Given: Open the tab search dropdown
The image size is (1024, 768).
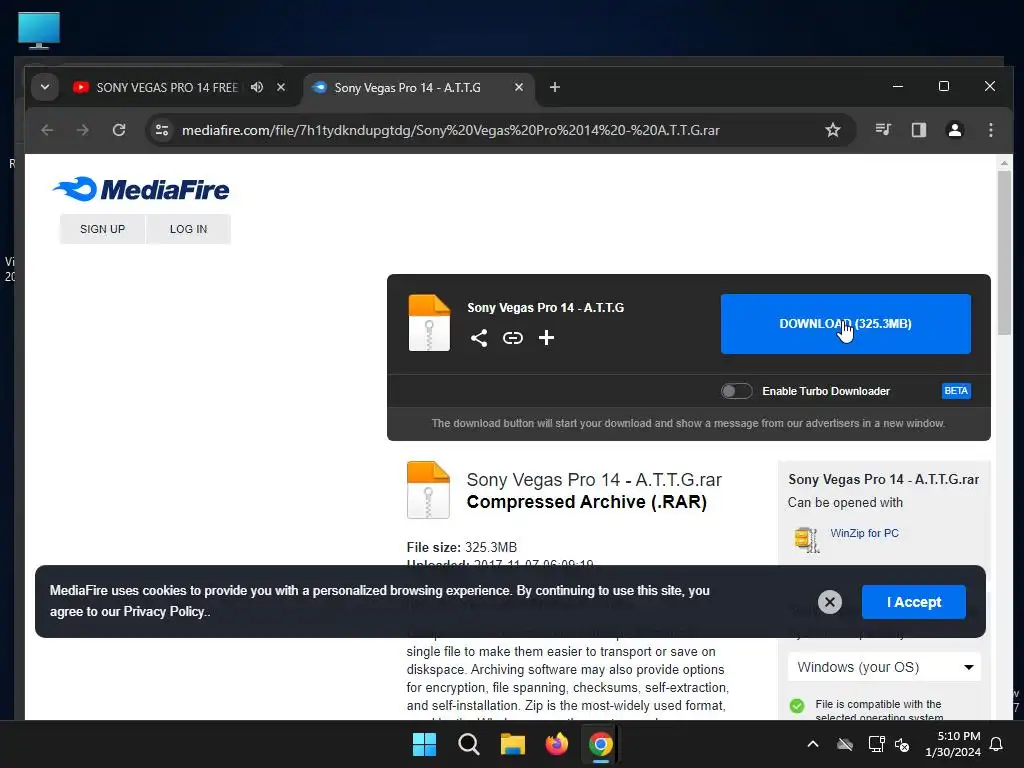Looking at the screenshot, I should (x=45, y=87).
